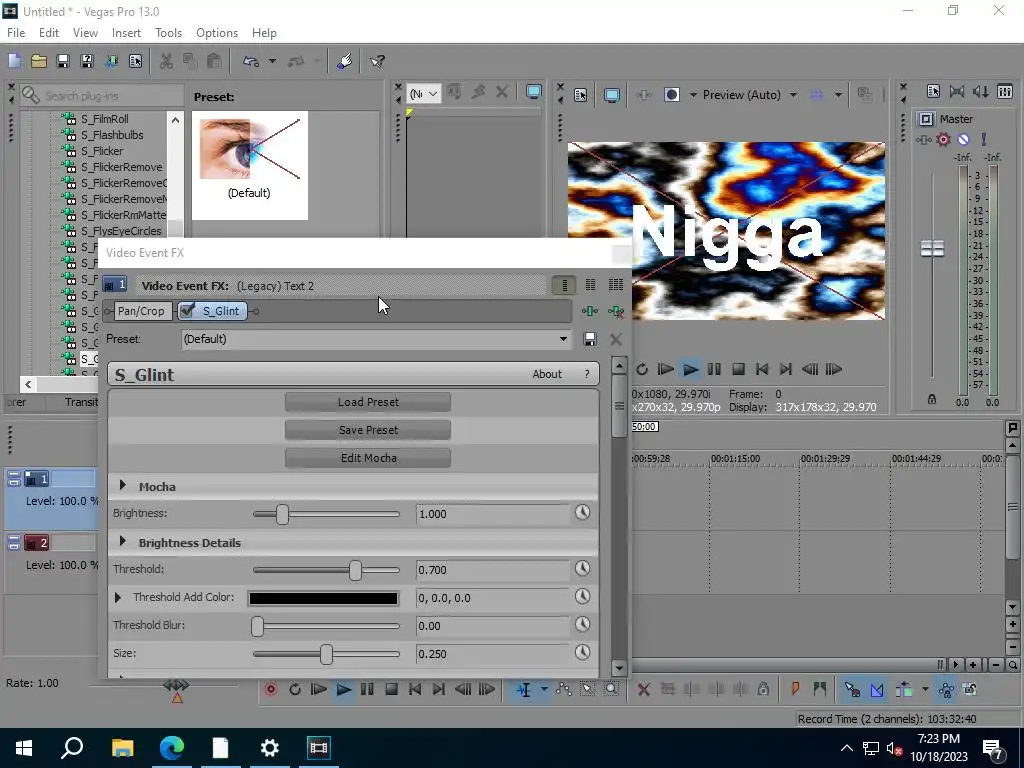Click the Undo toolbar icon
The image size is (1024, 768).
251,61
